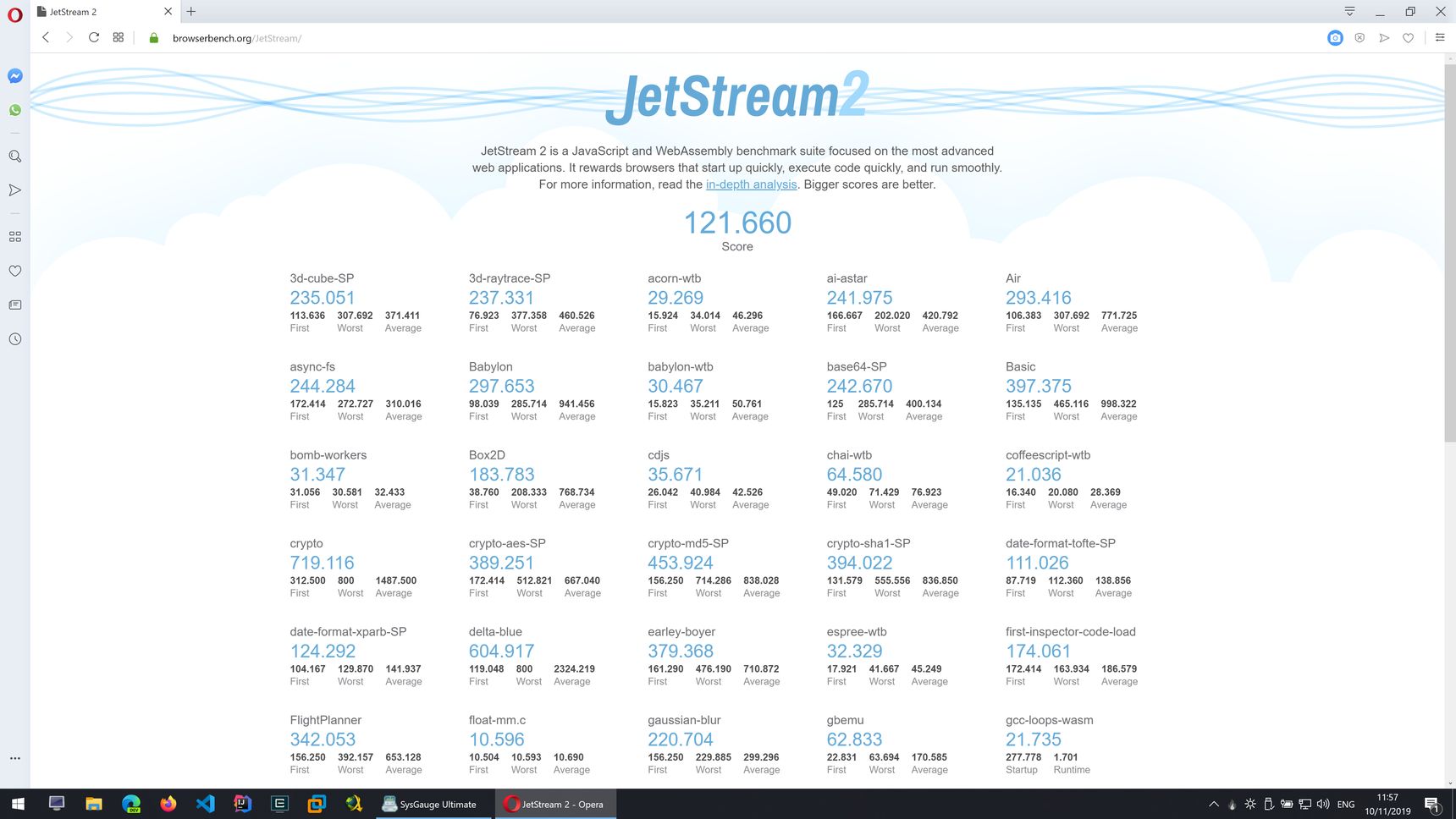Go forward to the next page
Viewport: 1456px width, 819px height.
tap(69, 37)
